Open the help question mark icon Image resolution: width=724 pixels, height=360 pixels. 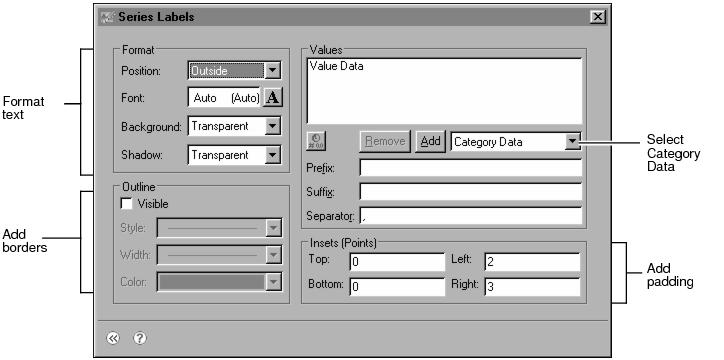point(140,338)
